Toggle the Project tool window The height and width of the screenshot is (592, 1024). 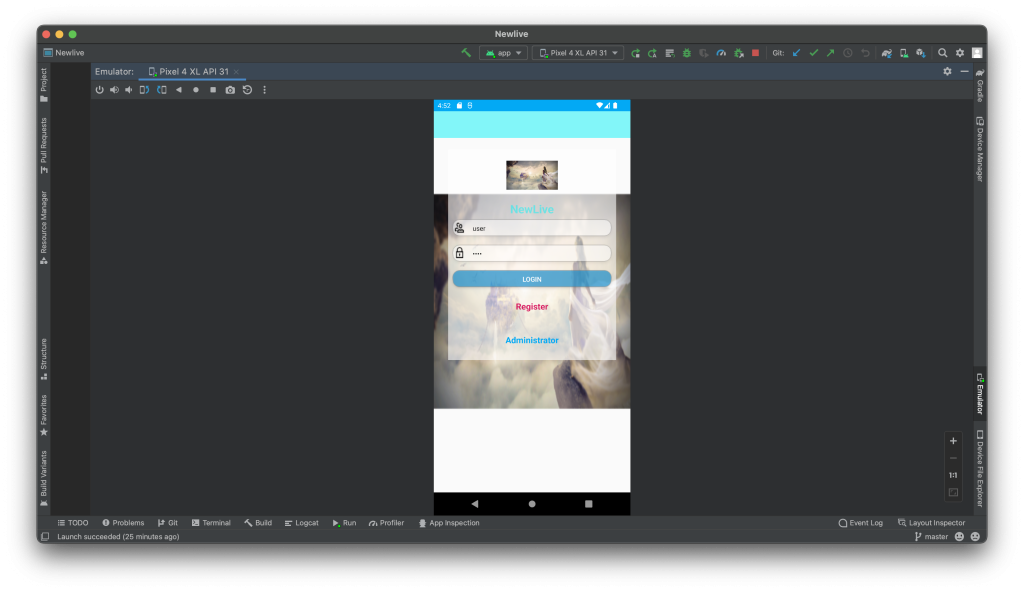point(44,84)
